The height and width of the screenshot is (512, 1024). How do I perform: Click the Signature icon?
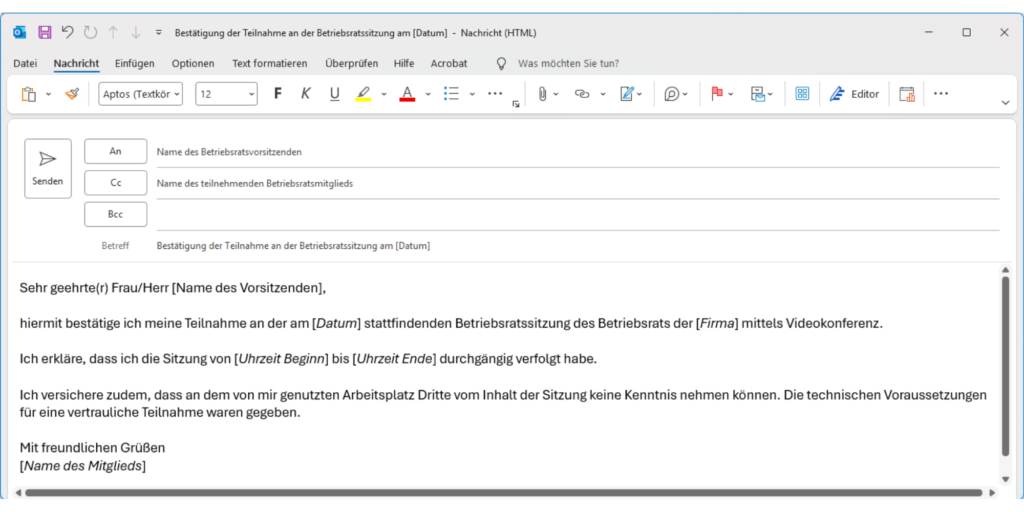coord(628,94)
